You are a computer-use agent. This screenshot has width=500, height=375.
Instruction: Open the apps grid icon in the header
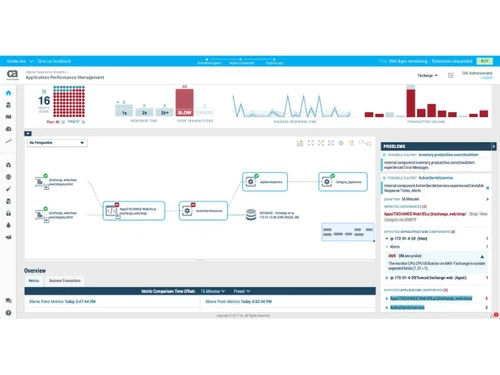coord(451,75)
